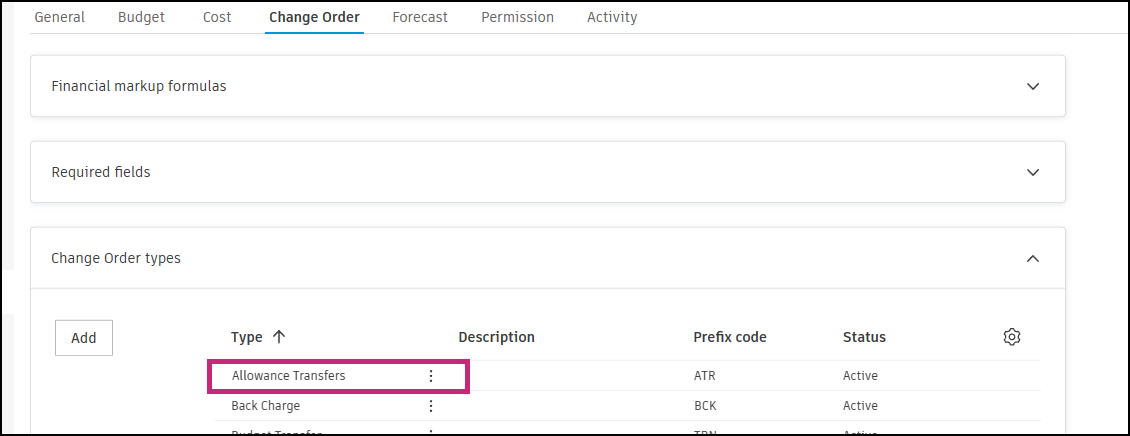This screenshot has width=1130, height=436.
Task: Click the Status column header
Action: coord(864,337)
